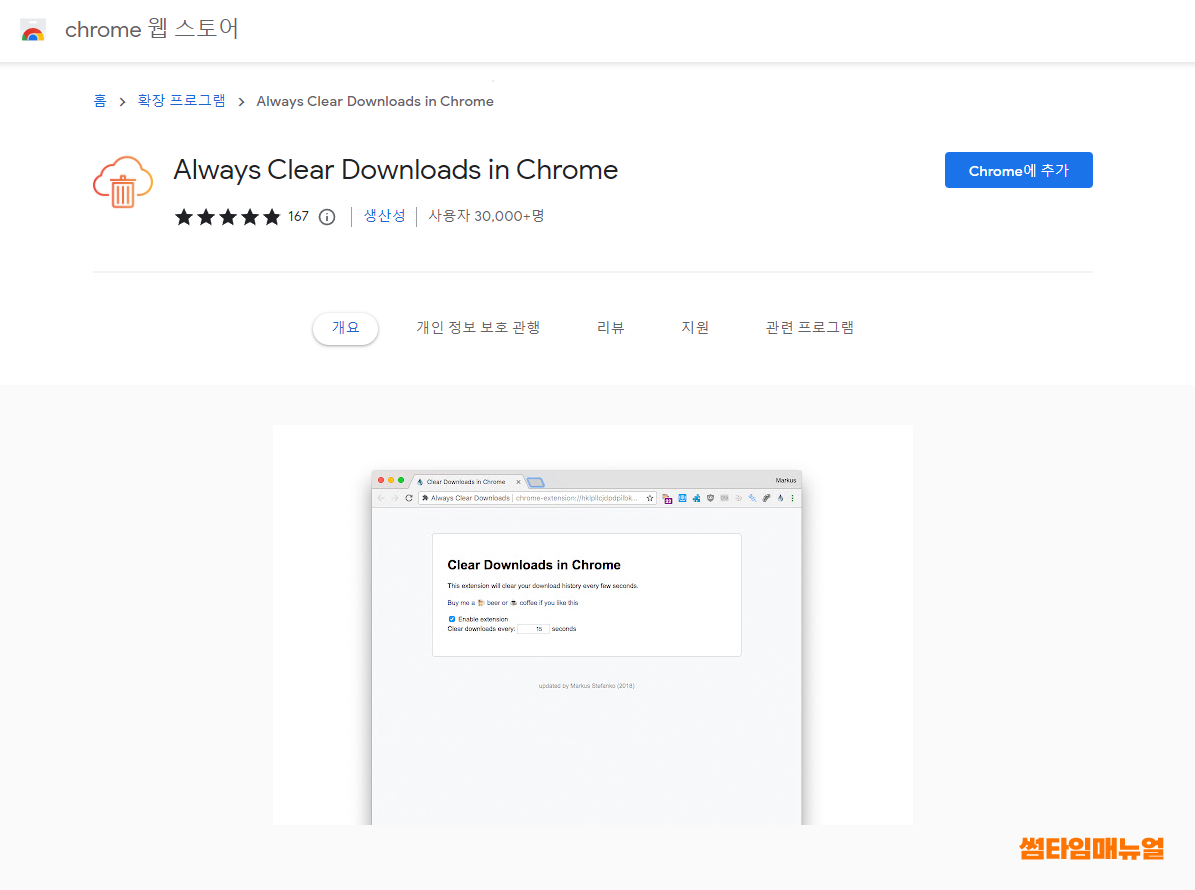1195x890 pixels.
Task: Click seconds input field in preview
Action: click(533, 629)
